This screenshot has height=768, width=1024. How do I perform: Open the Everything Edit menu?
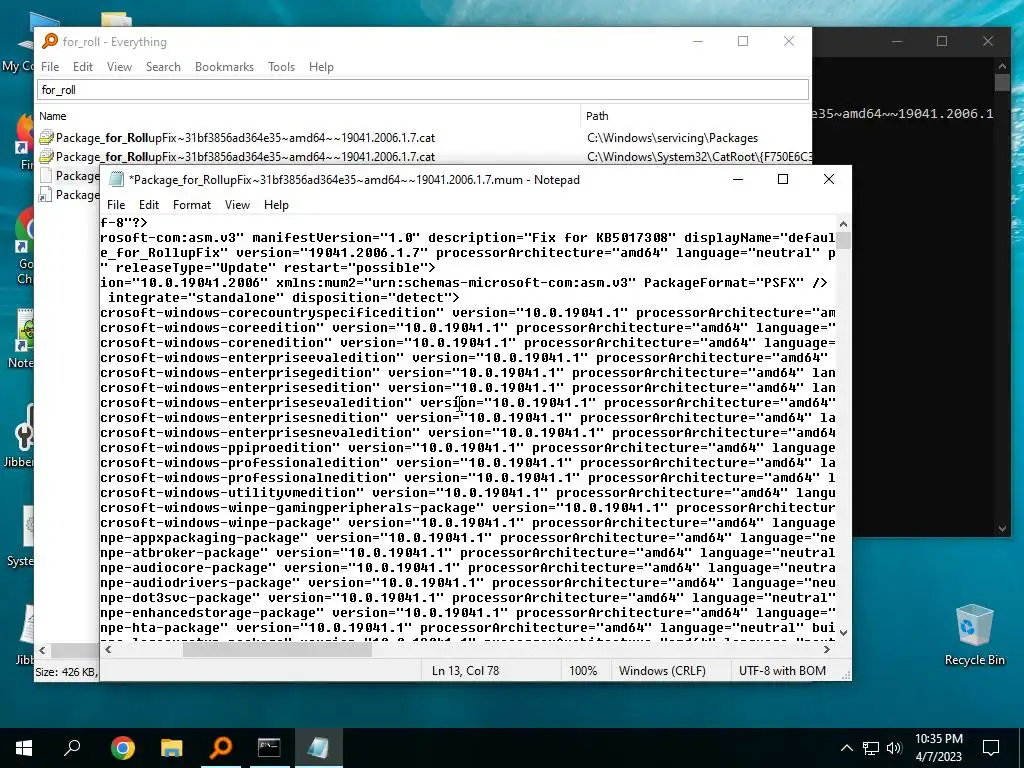pos(83,67)
